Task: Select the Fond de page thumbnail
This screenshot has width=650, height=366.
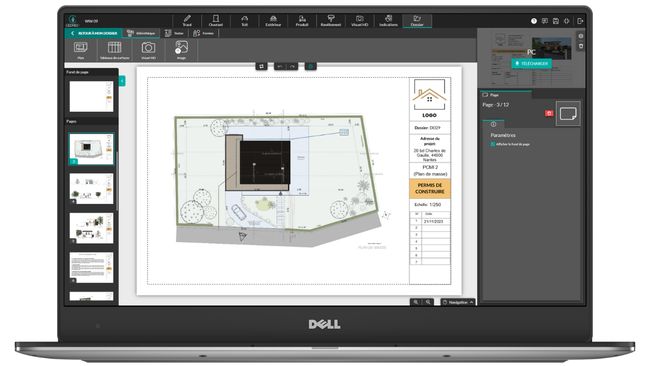Action: (91, 97)
